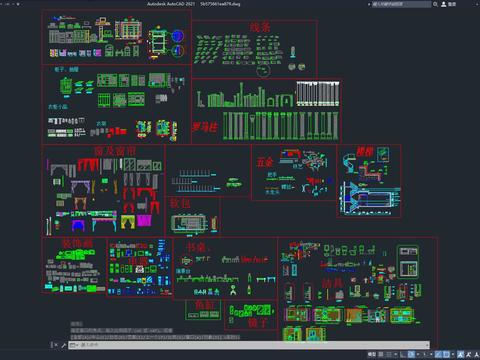Close the command line window
The height and width of the screenshot is (360, 480).
pyautogui.click(x=56, y=345)
